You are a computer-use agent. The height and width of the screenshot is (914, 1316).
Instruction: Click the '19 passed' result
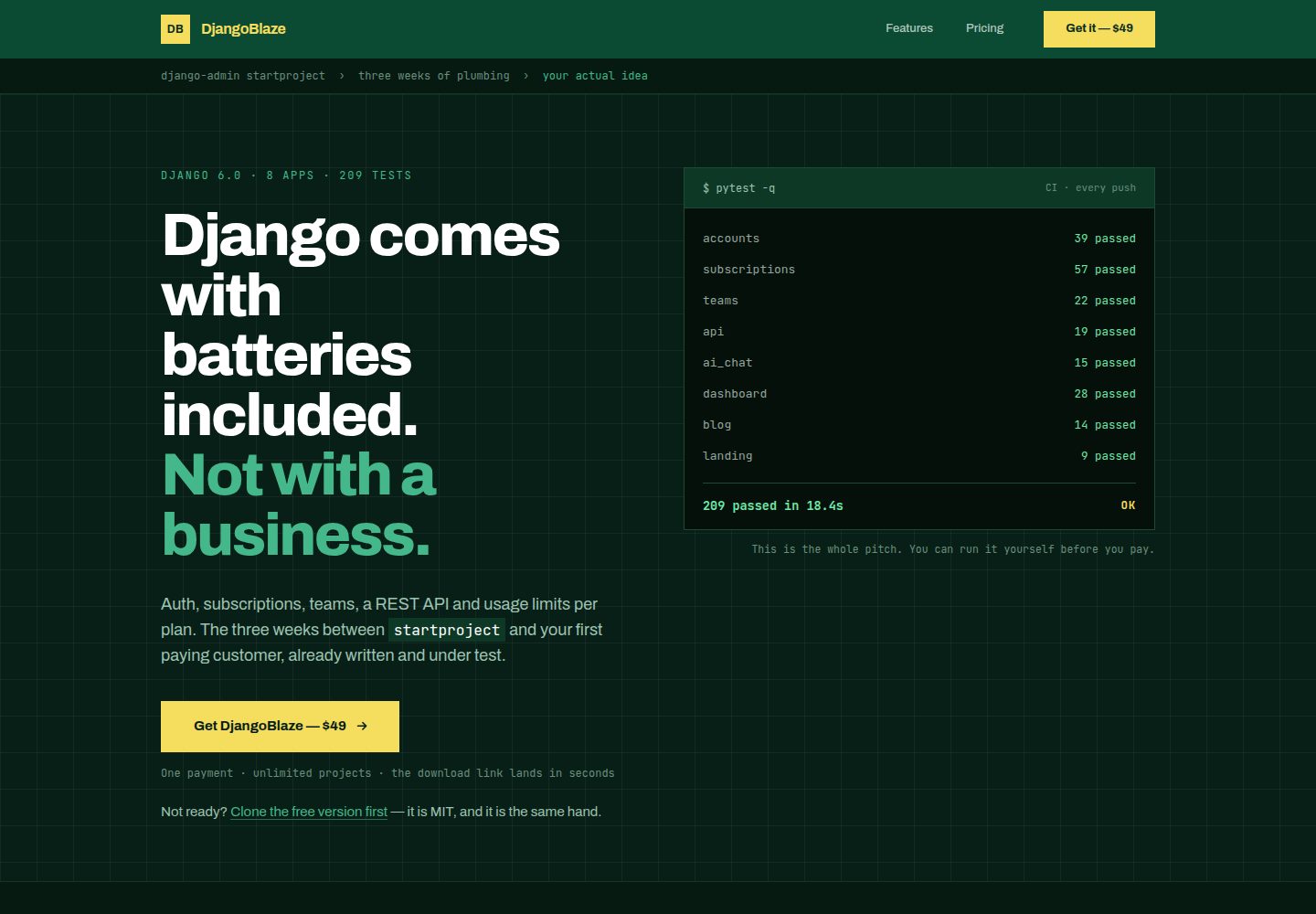[x=1105, y=332]
